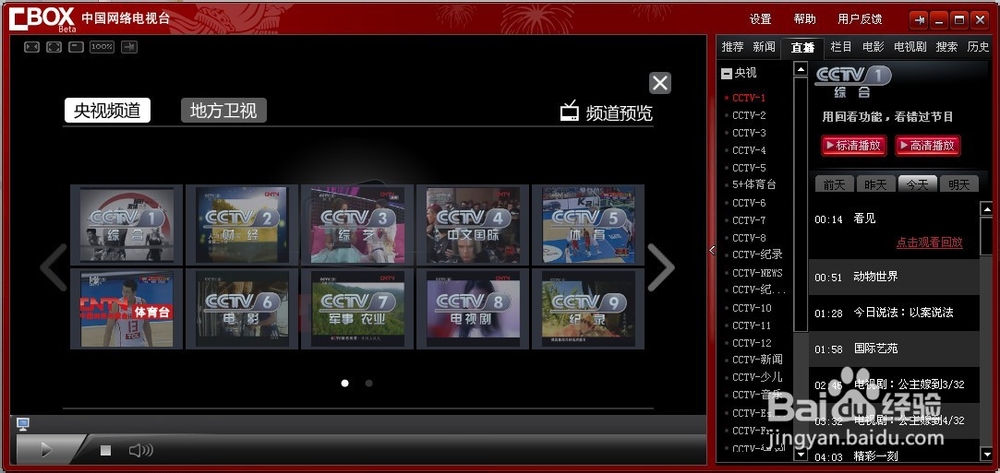The height and width of the screenshot is (473, 1000).
Task: Collapse the 央视 channel tree
Action: coord(726,74)
